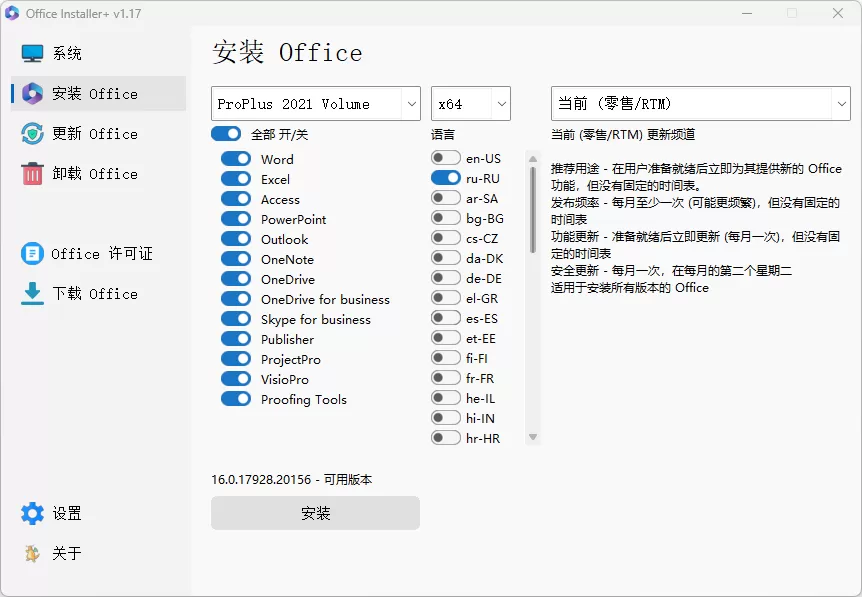The width and height of the screenshot is (862, 597).
Task: Open the 系统 (System) section
Action: [x=62, y=52]
